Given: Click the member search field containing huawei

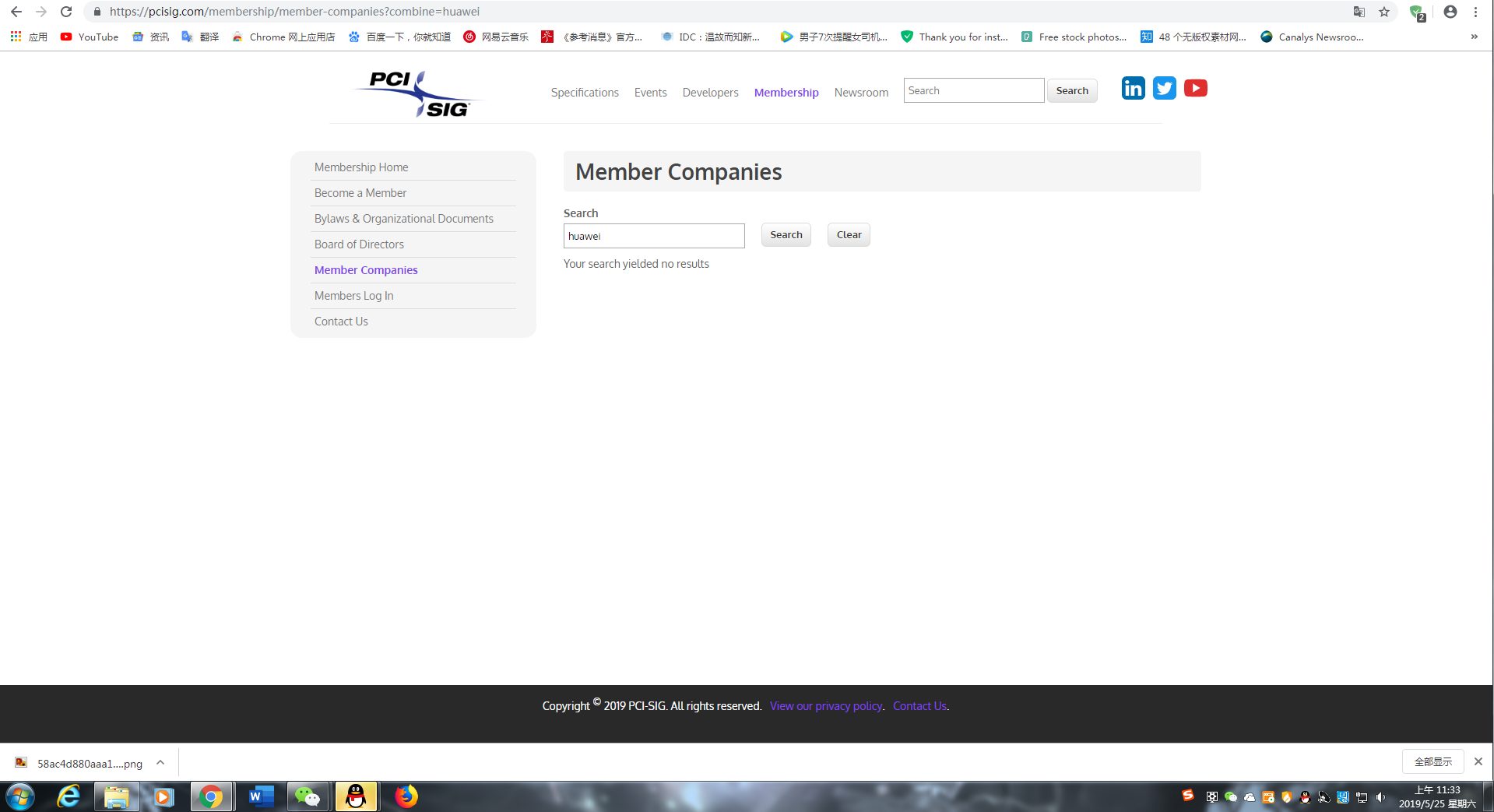Looking at the screenshot, I should [654, 236].
